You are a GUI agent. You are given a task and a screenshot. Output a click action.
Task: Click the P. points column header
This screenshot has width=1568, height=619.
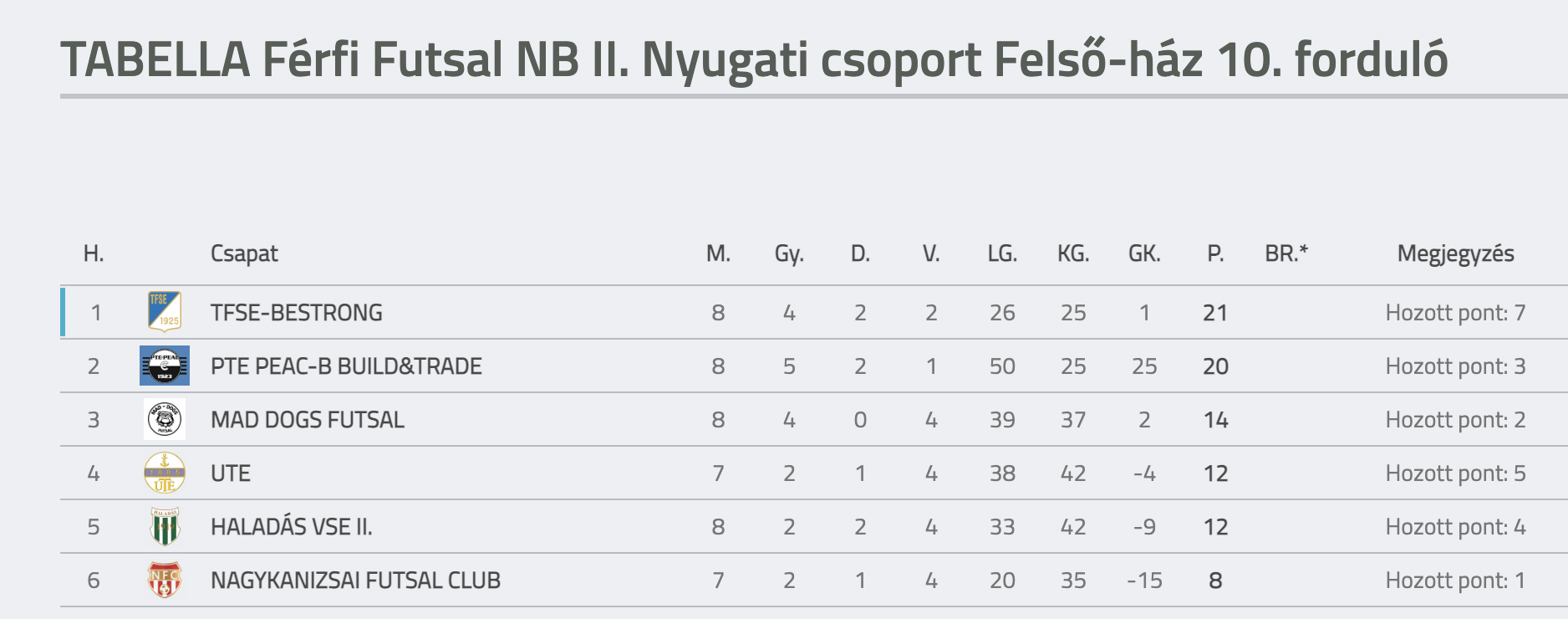pyautogui.click(x=1215, y=253)
